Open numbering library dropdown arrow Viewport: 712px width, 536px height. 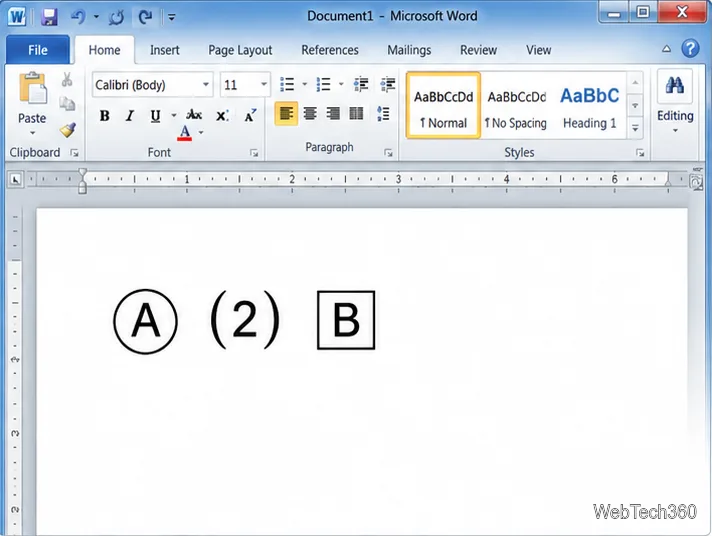[x=341, y=84]
